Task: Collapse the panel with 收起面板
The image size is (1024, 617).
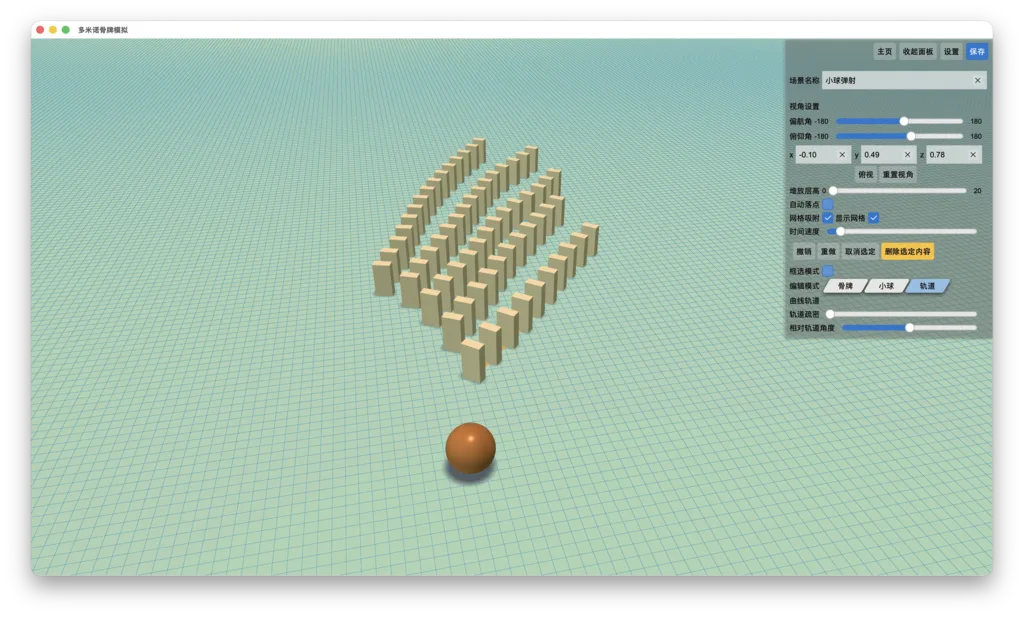Action: point(918,52)
